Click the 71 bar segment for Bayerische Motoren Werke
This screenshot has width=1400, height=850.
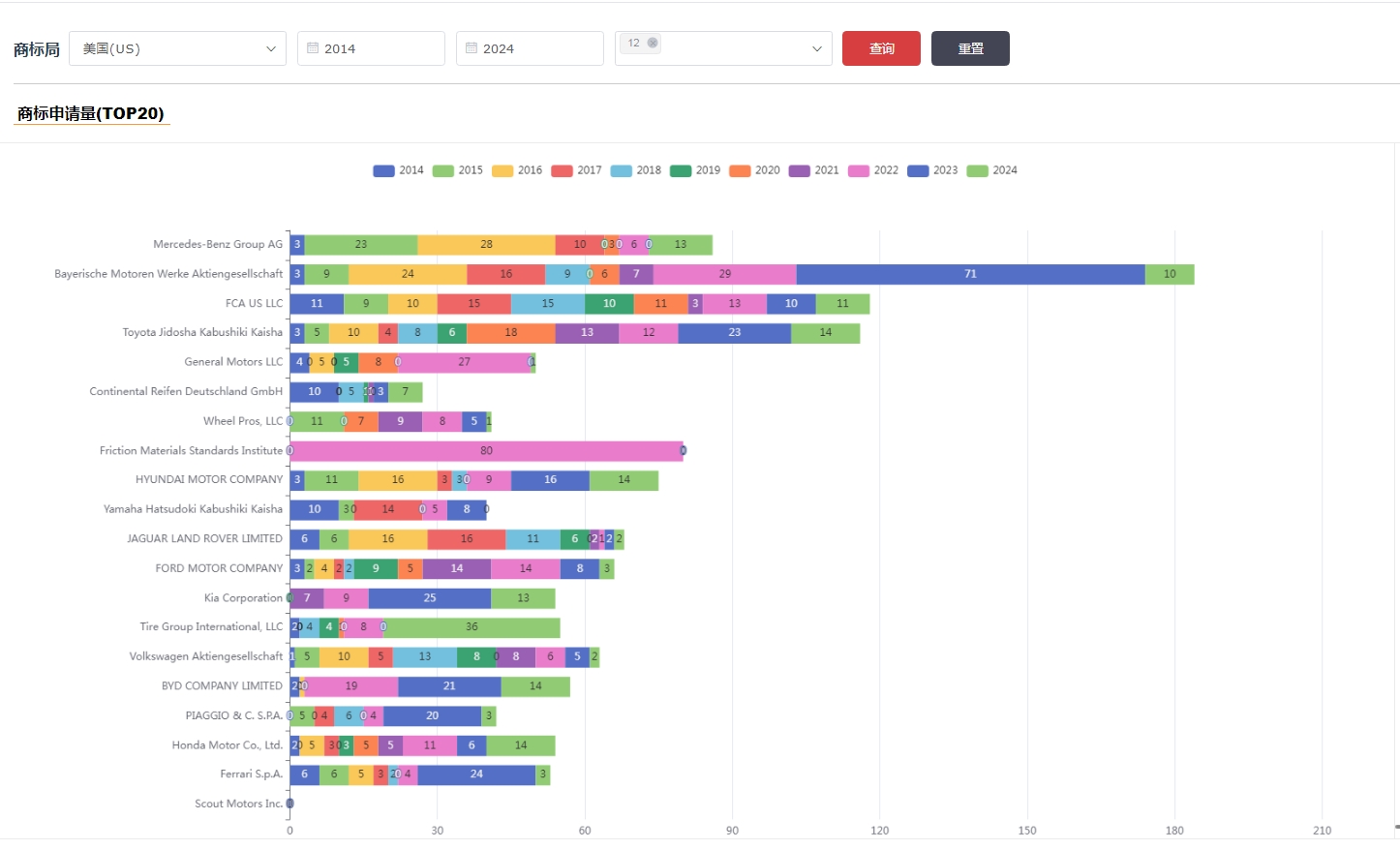coord(970,274)
